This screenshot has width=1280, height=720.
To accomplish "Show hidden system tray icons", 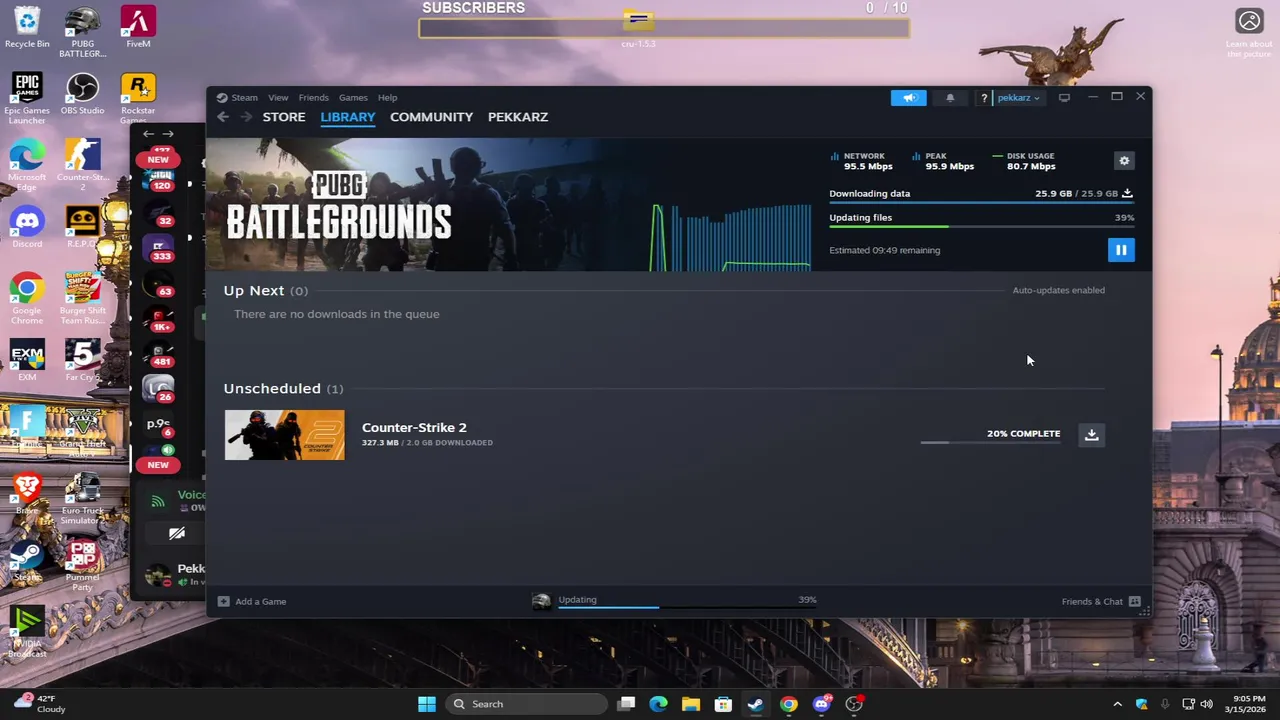I will [x=1117, y=704].
